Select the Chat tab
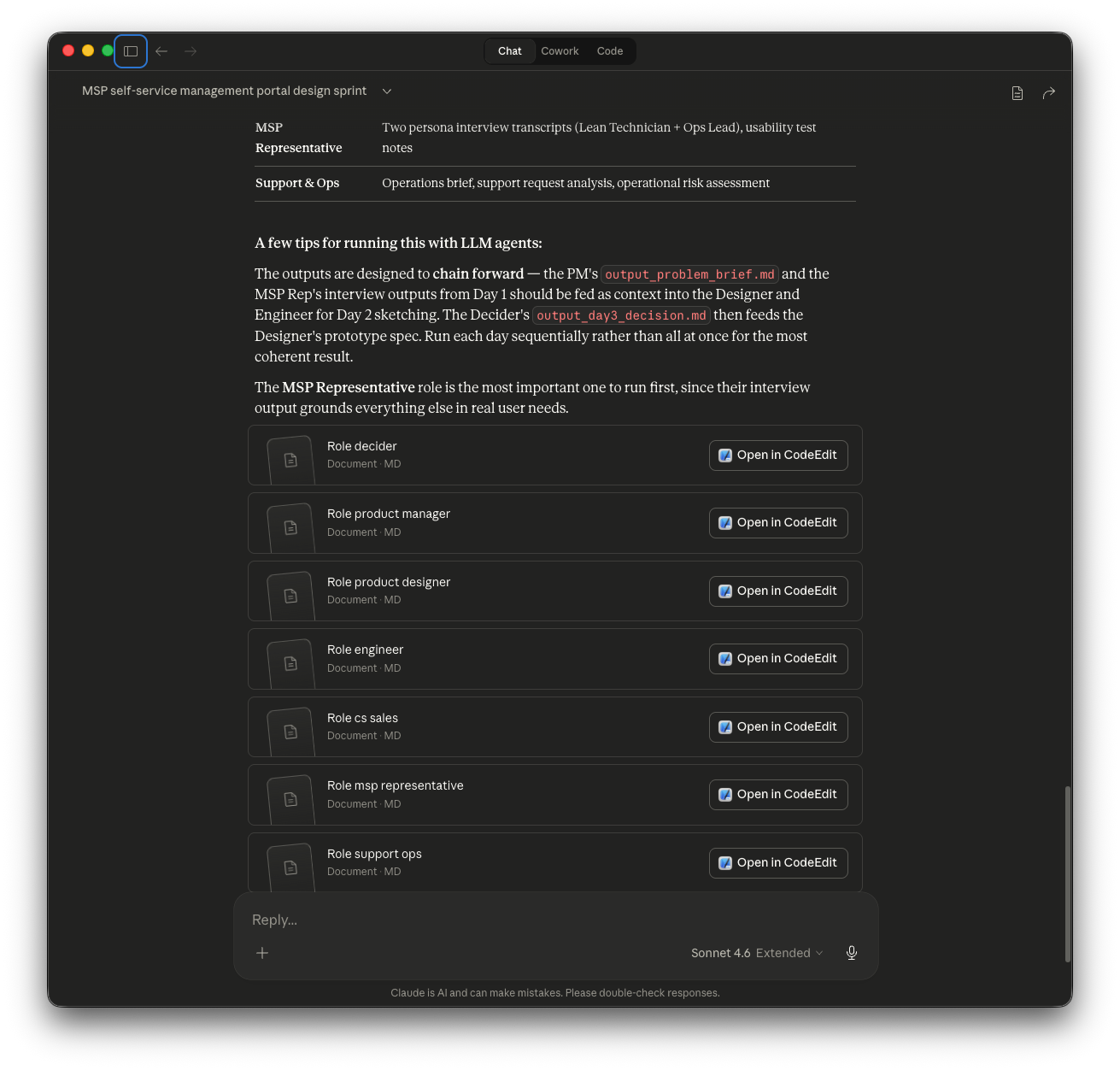1120x1070 pixels. point(509,51)
